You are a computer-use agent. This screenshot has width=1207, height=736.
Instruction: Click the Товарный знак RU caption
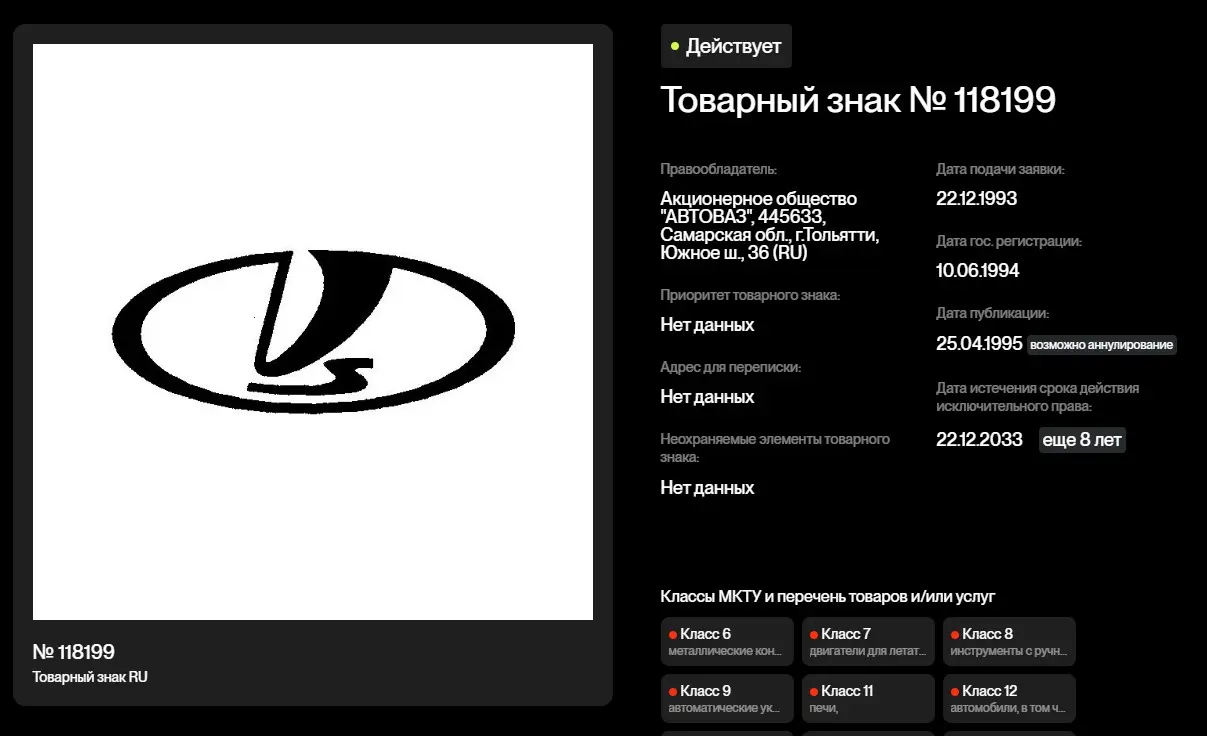pyautogui.click(x=90, y=677)
